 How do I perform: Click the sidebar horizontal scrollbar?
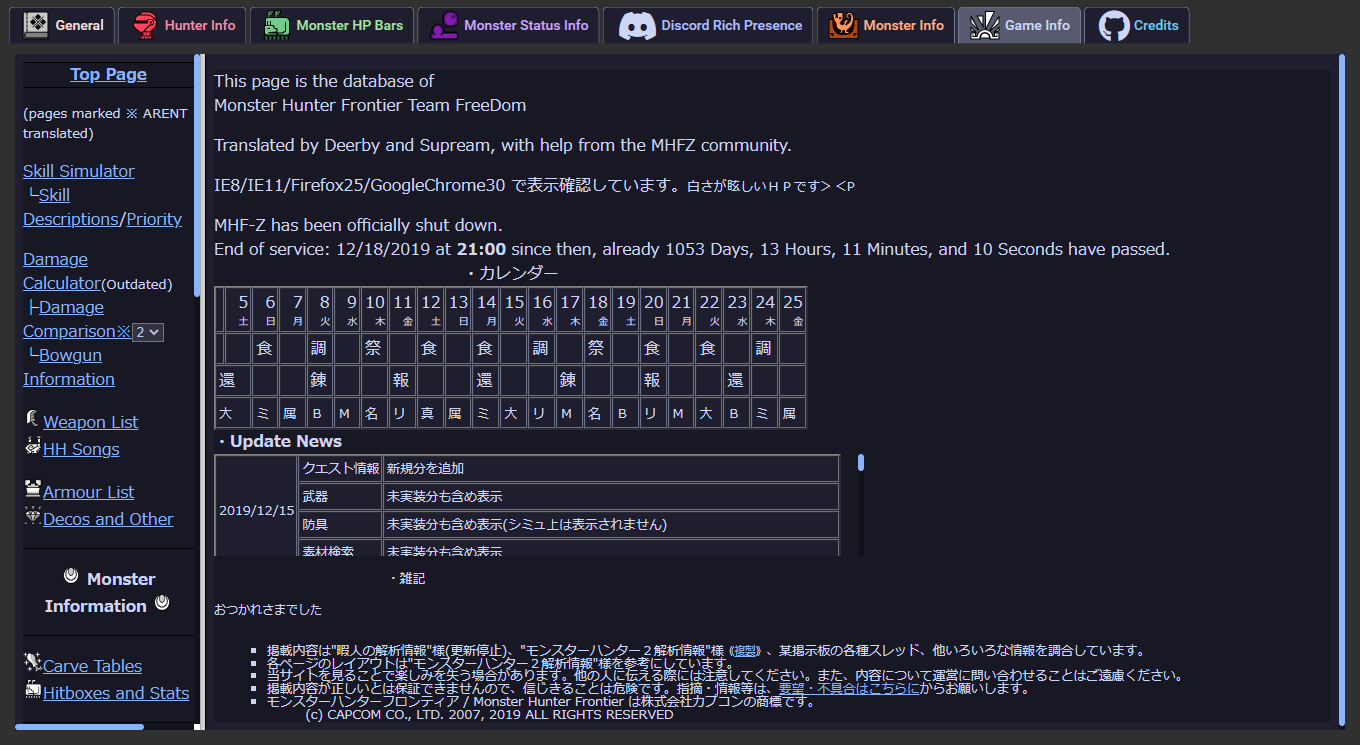point(79,727)
